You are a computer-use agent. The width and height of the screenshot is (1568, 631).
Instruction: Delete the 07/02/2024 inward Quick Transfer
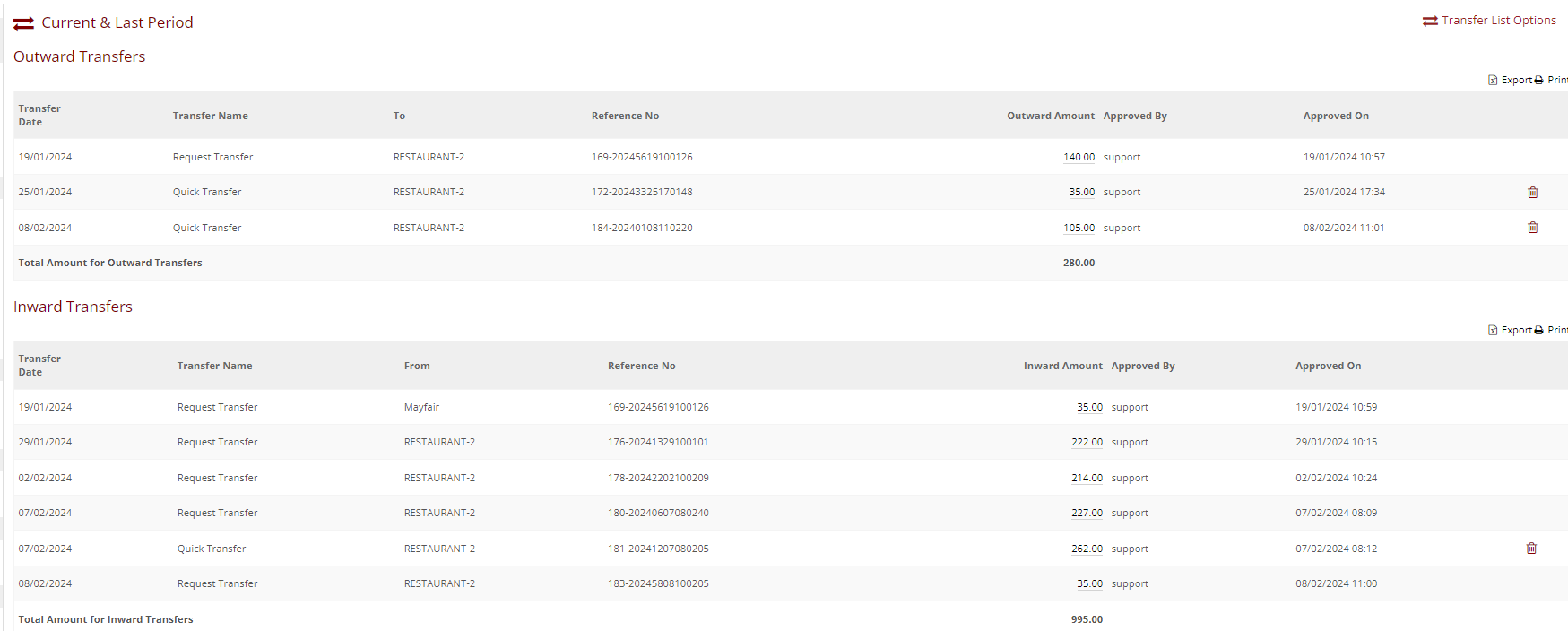click(1531, 549)
